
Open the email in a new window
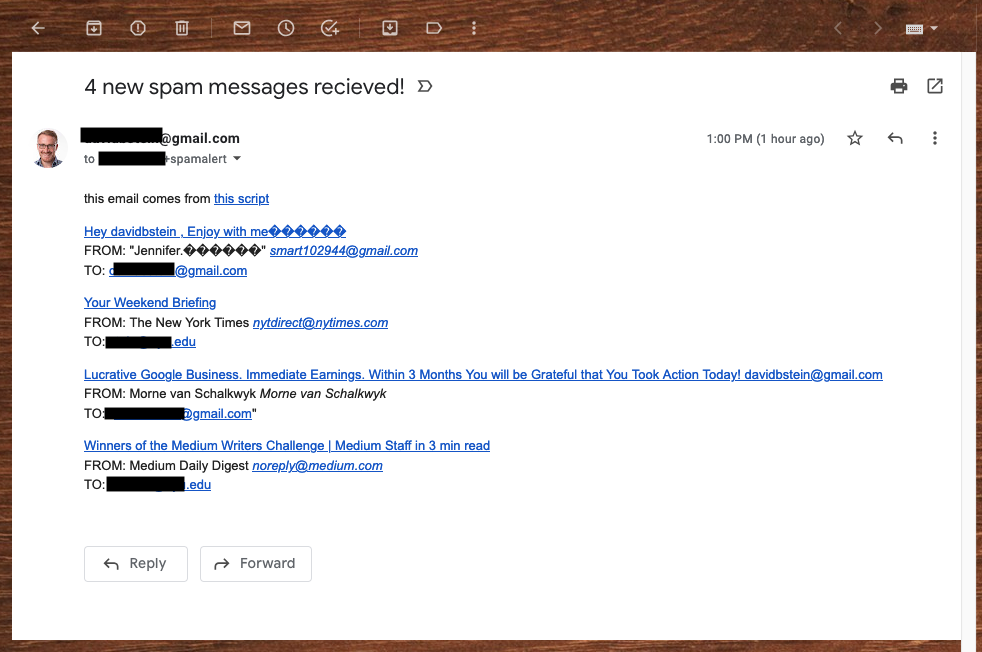pos(934,87)
